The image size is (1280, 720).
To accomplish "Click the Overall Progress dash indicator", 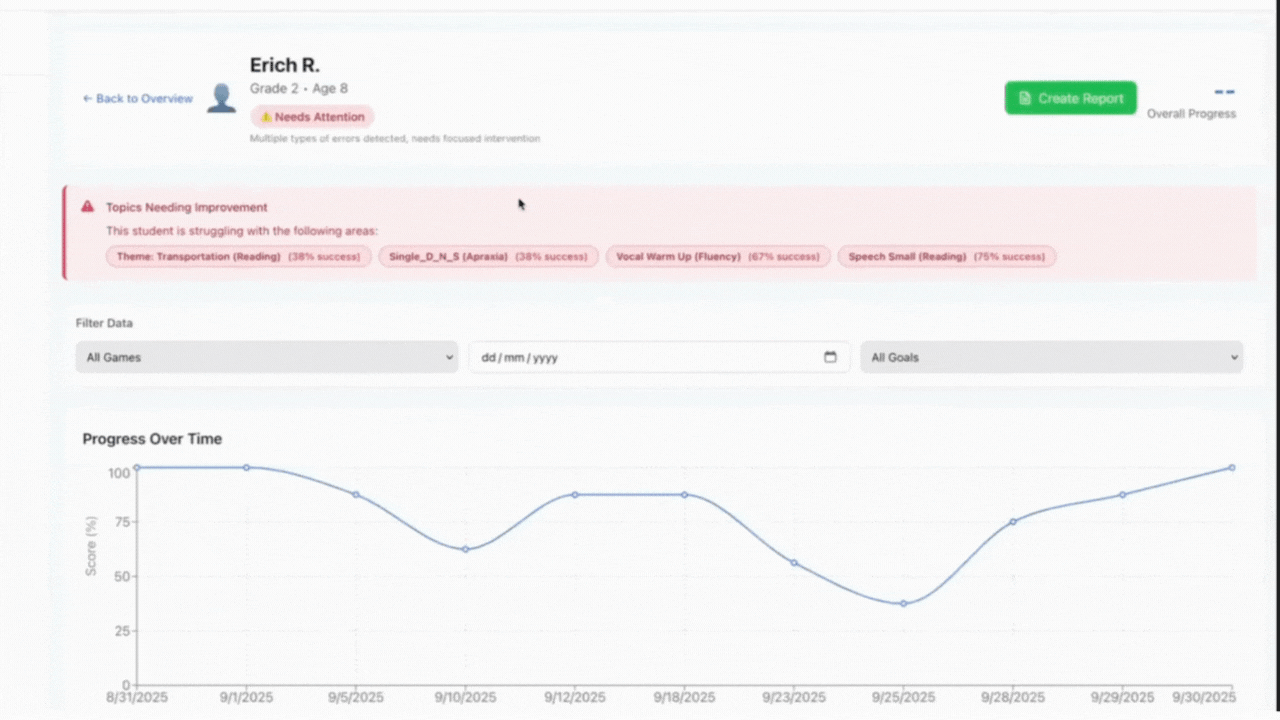I will click(x=1224, y=92).
